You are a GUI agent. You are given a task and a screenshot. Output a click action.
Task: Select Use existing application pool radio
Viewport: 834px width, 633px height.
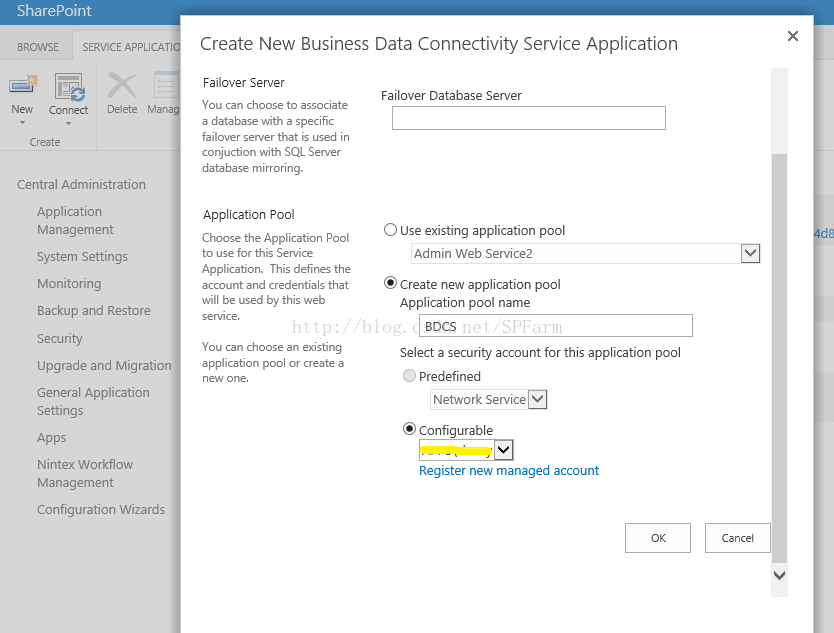[x=390, y=230]
